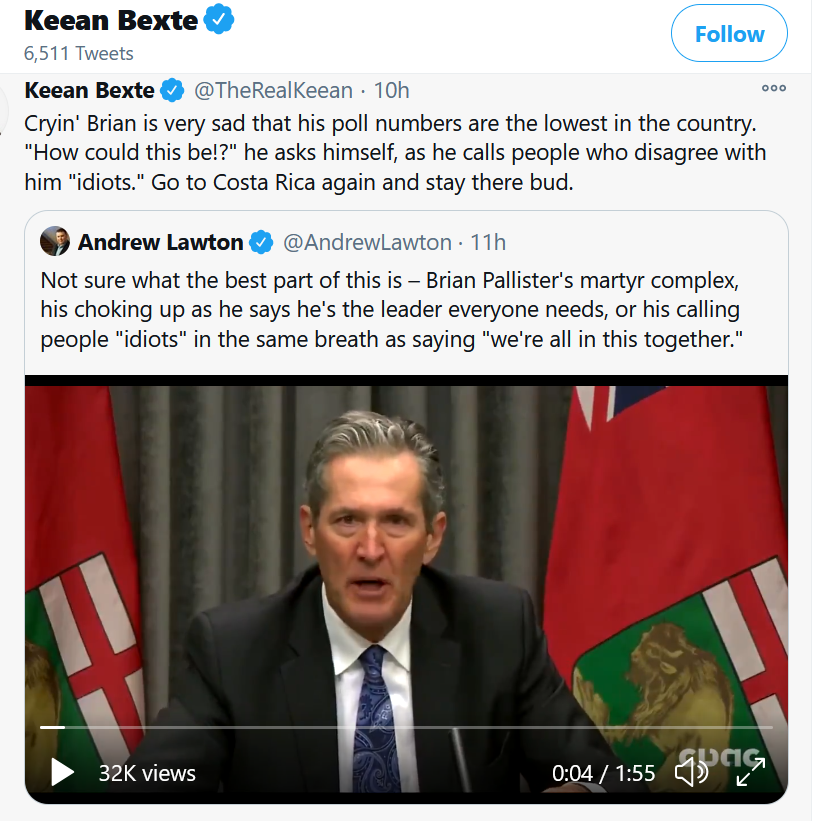Click the verified badge beside the header name
Viewport: 820px width, 821px height.
[x=219, y=19]
